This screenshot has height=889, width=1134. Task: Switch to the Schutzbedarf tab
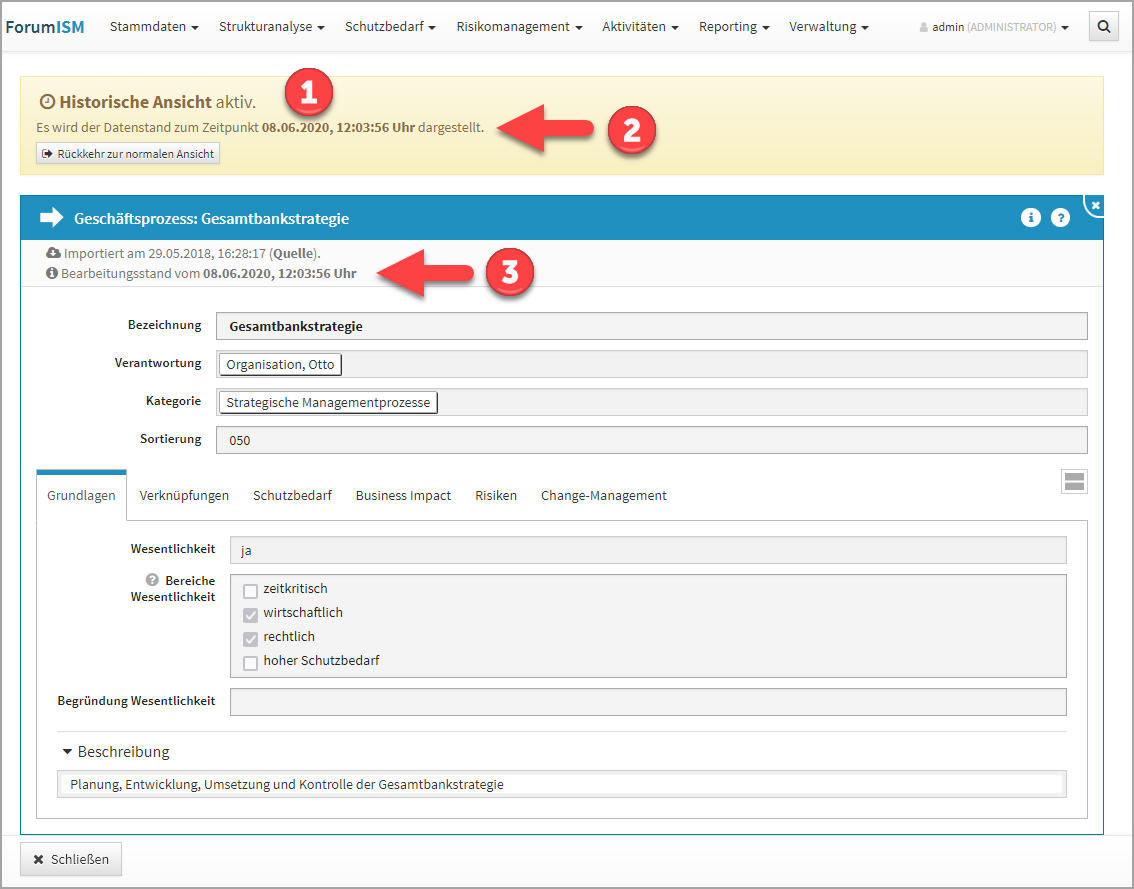[292, 496]
